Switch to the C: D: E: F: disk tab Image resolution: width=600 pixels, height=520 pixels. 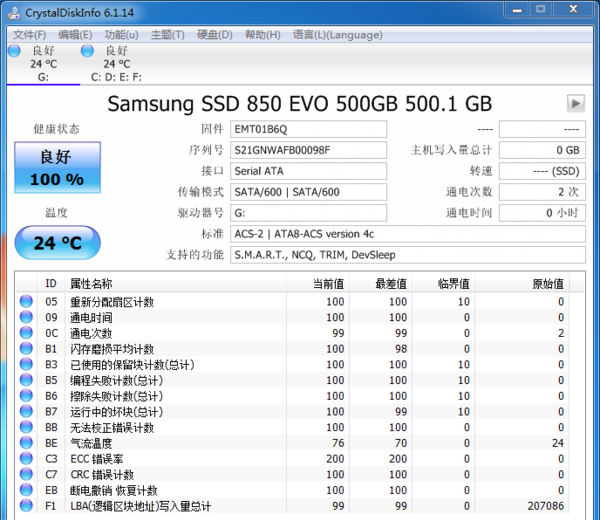(x=116, y=64)
